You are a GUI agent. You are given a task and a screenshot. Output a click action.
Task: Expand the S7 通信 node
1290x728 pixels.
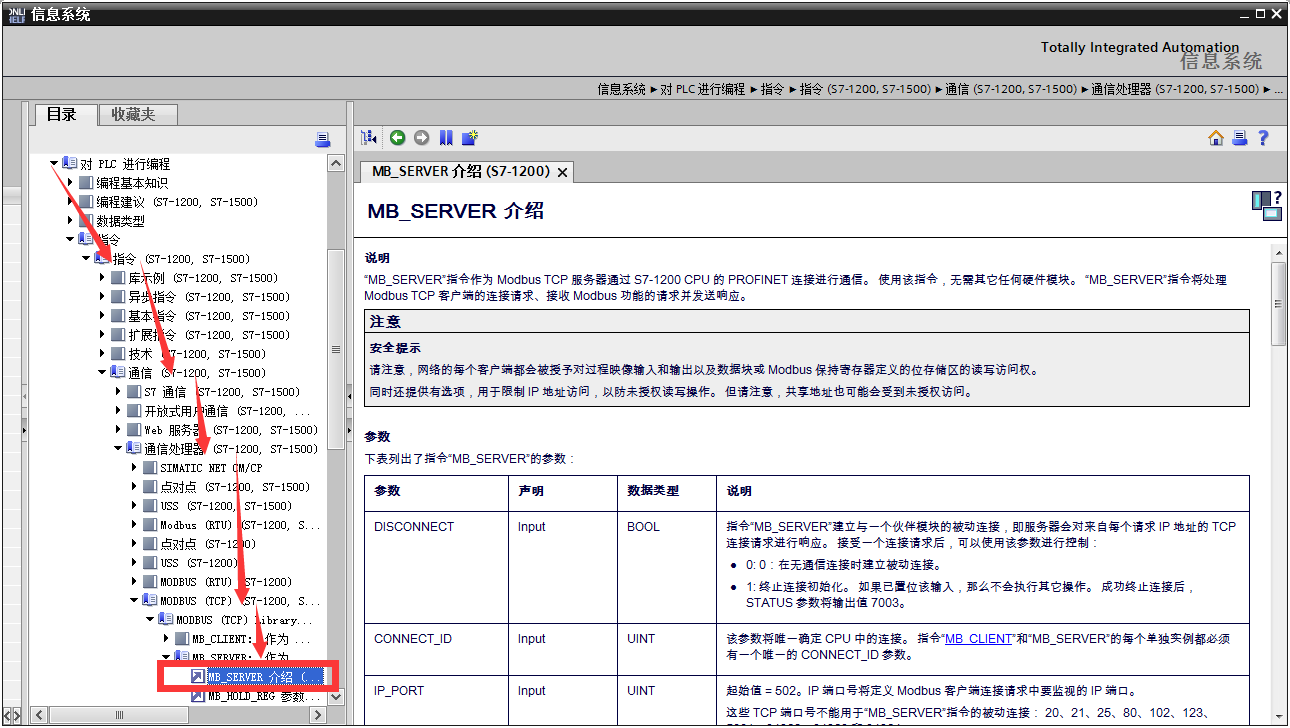(118, 392)
